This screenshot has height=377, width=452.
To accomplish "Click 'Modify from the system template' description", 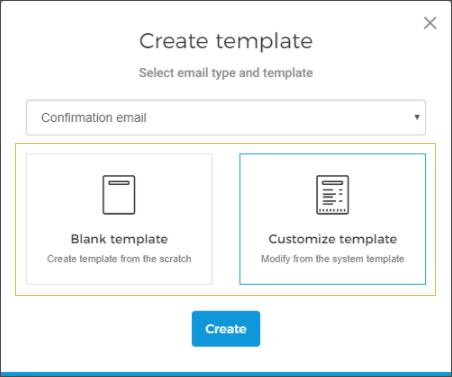I will pyautogui.click(x=333, y=259).
